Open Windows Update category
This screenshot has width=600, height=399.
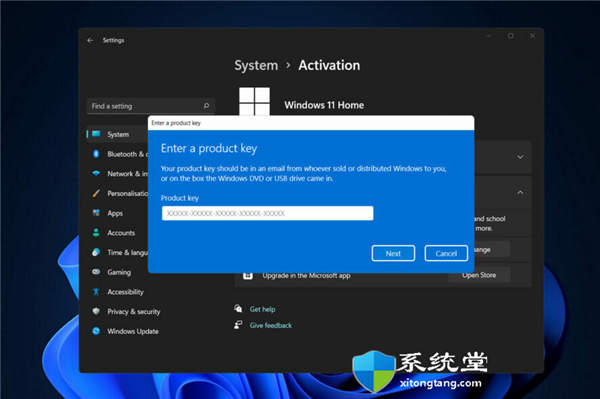(133, 331)
